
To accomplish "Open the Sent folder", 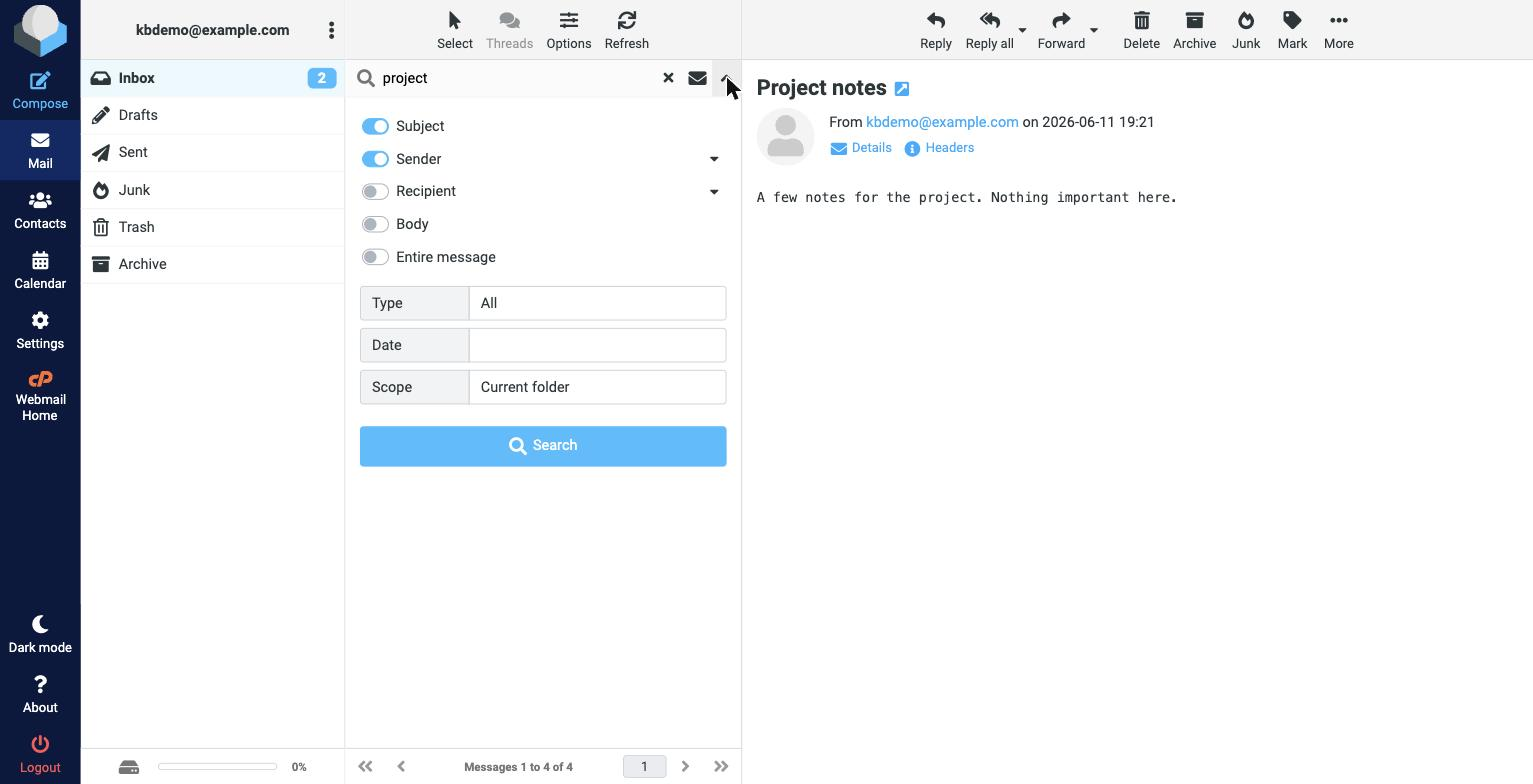I will [x=212, y=152].
